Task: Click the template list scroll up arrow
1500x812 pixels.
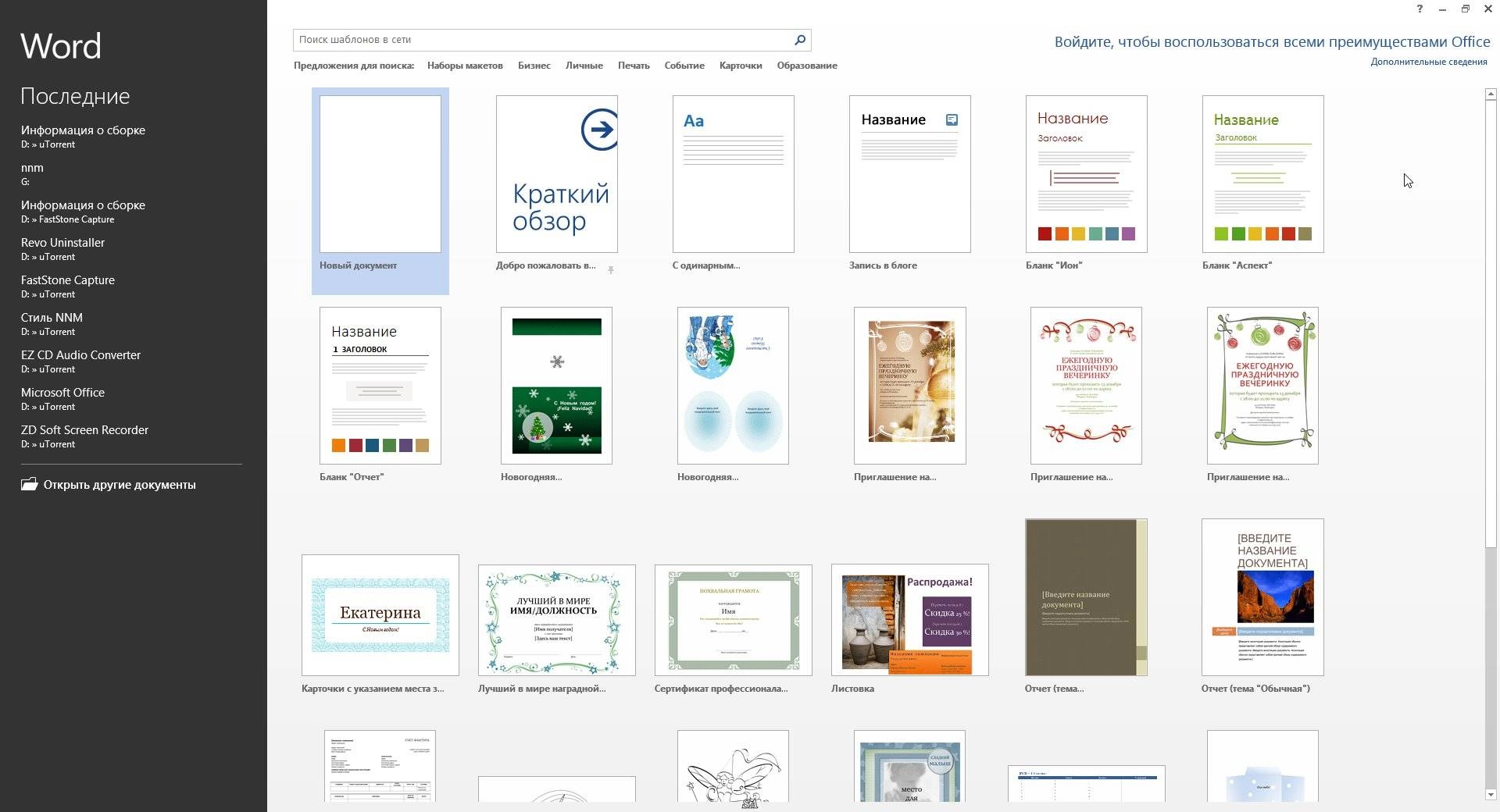Action: [1491, 94]
